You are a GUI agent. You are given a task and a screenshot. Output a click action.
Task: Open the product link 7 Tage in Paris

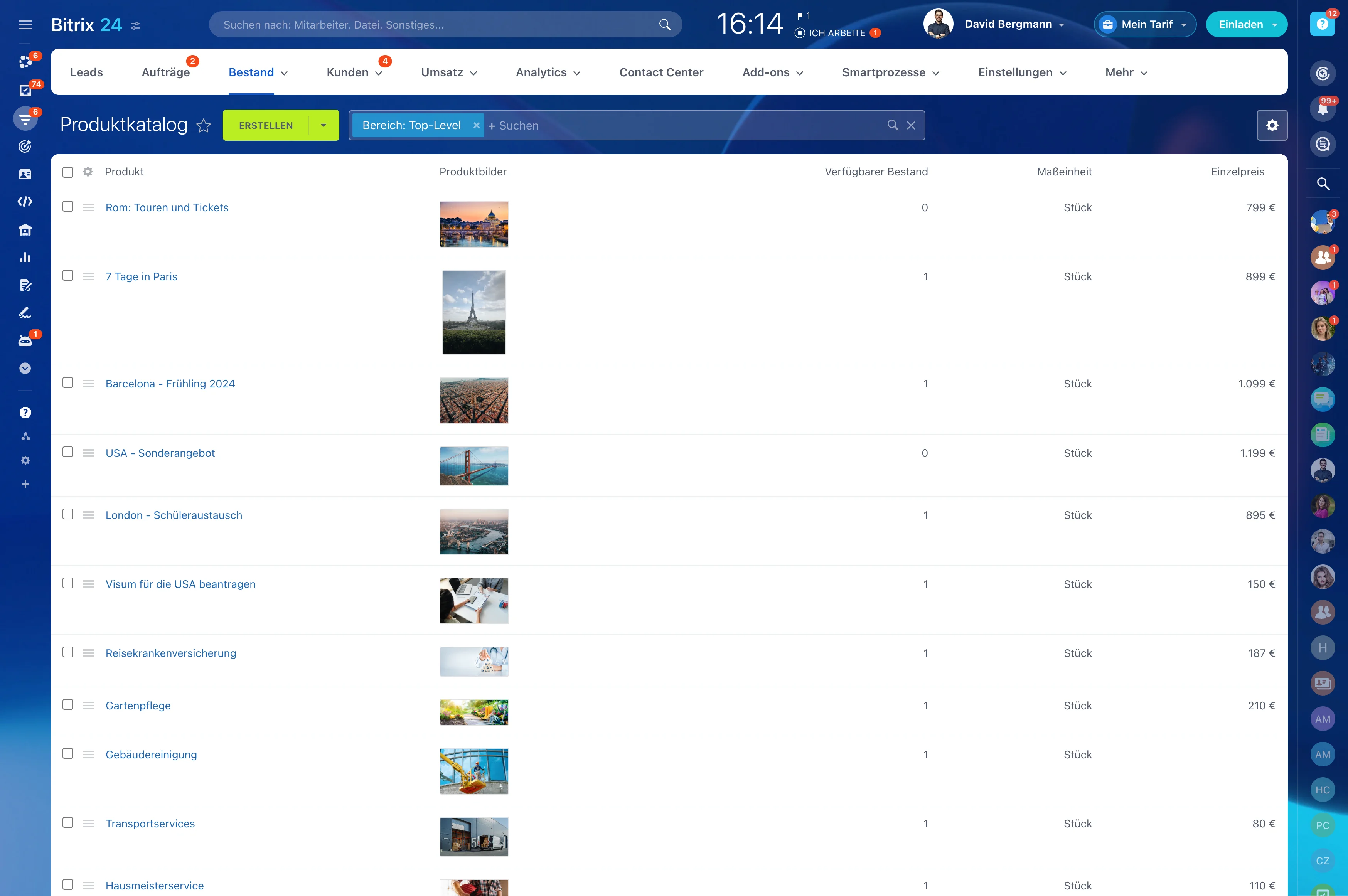click(141, 276)
